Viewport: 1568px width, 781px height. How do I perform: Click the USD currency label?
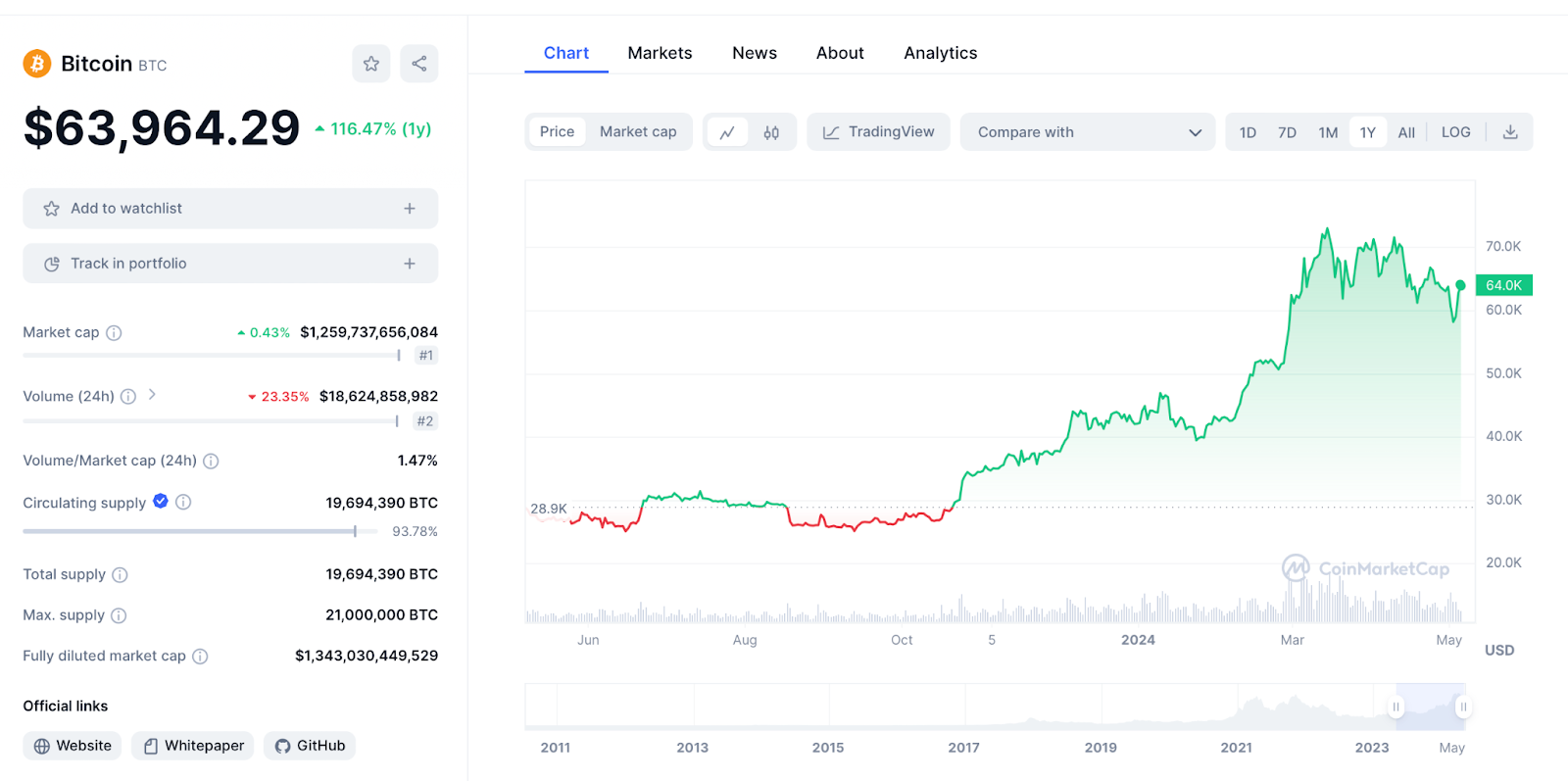pos(1499,650)
